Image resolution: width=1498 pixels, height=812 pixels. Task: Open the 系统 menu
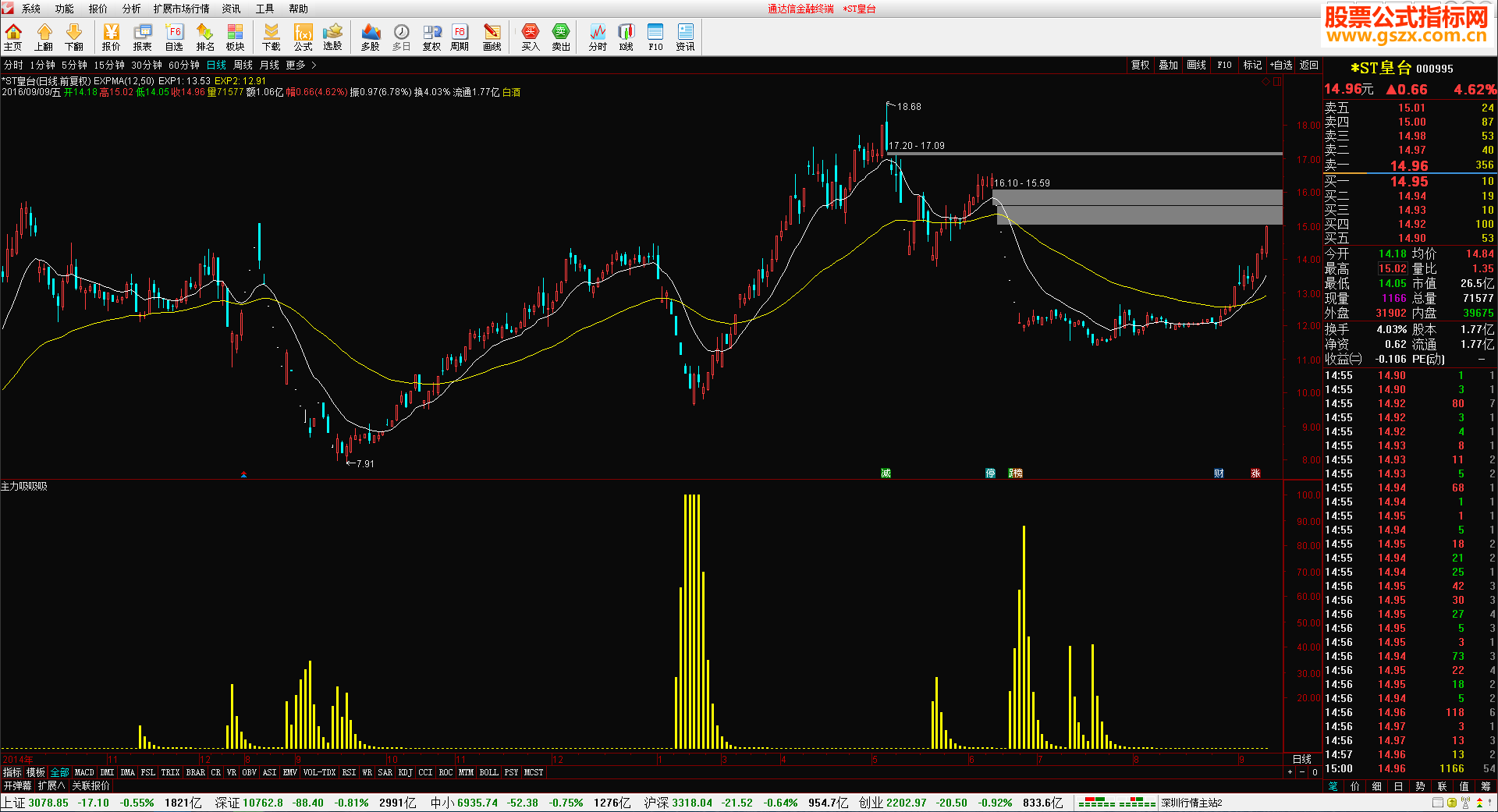pos(31,9)
